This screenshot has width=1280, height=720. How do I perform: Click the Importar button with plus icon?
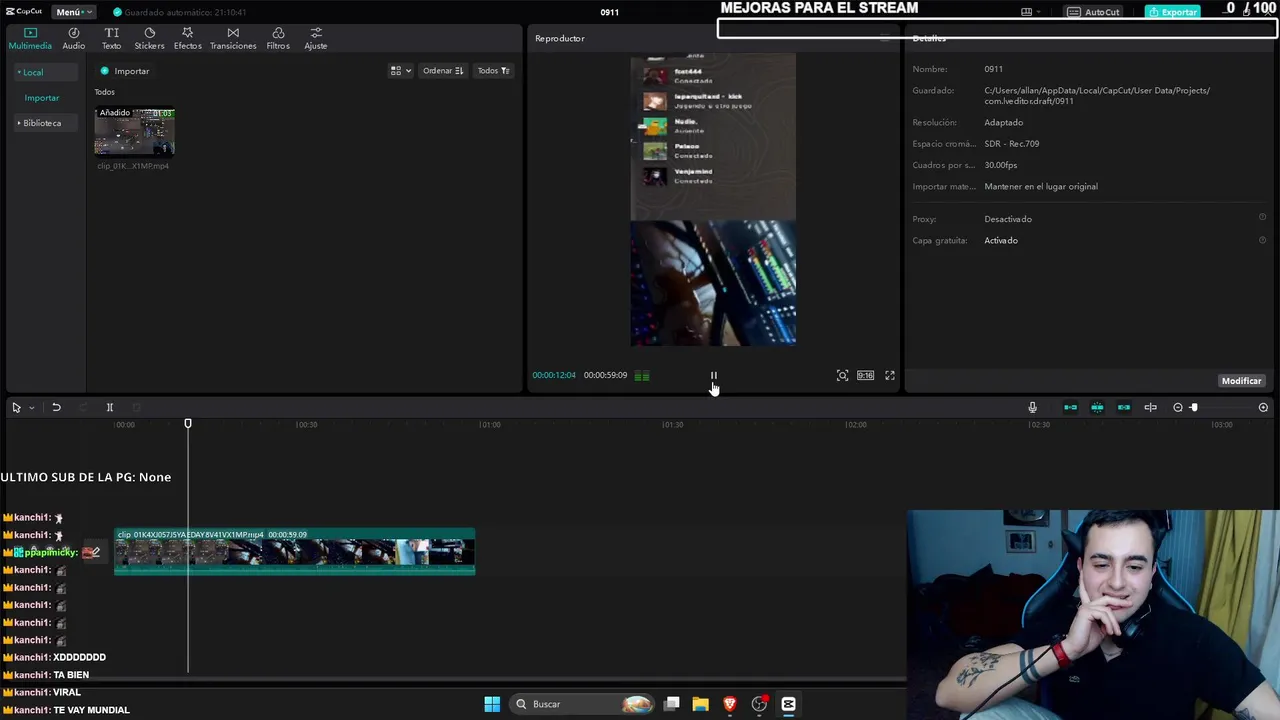click(125, 71)
